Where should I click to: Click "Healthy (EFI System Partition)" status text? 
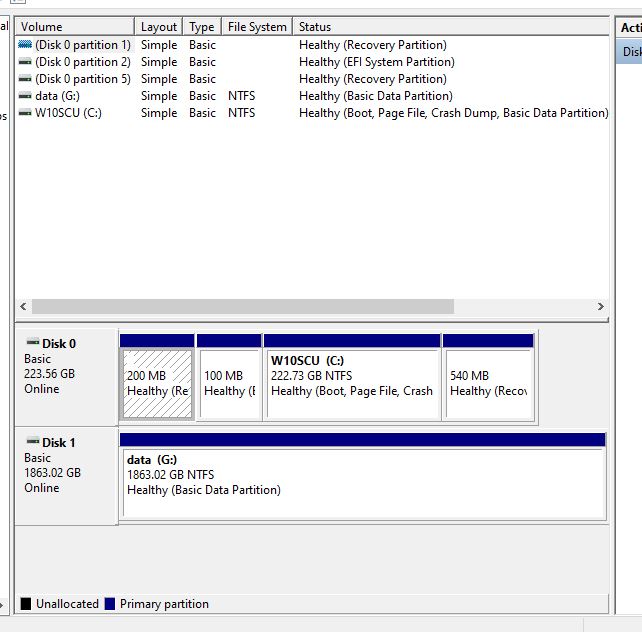tap(377, 62)
